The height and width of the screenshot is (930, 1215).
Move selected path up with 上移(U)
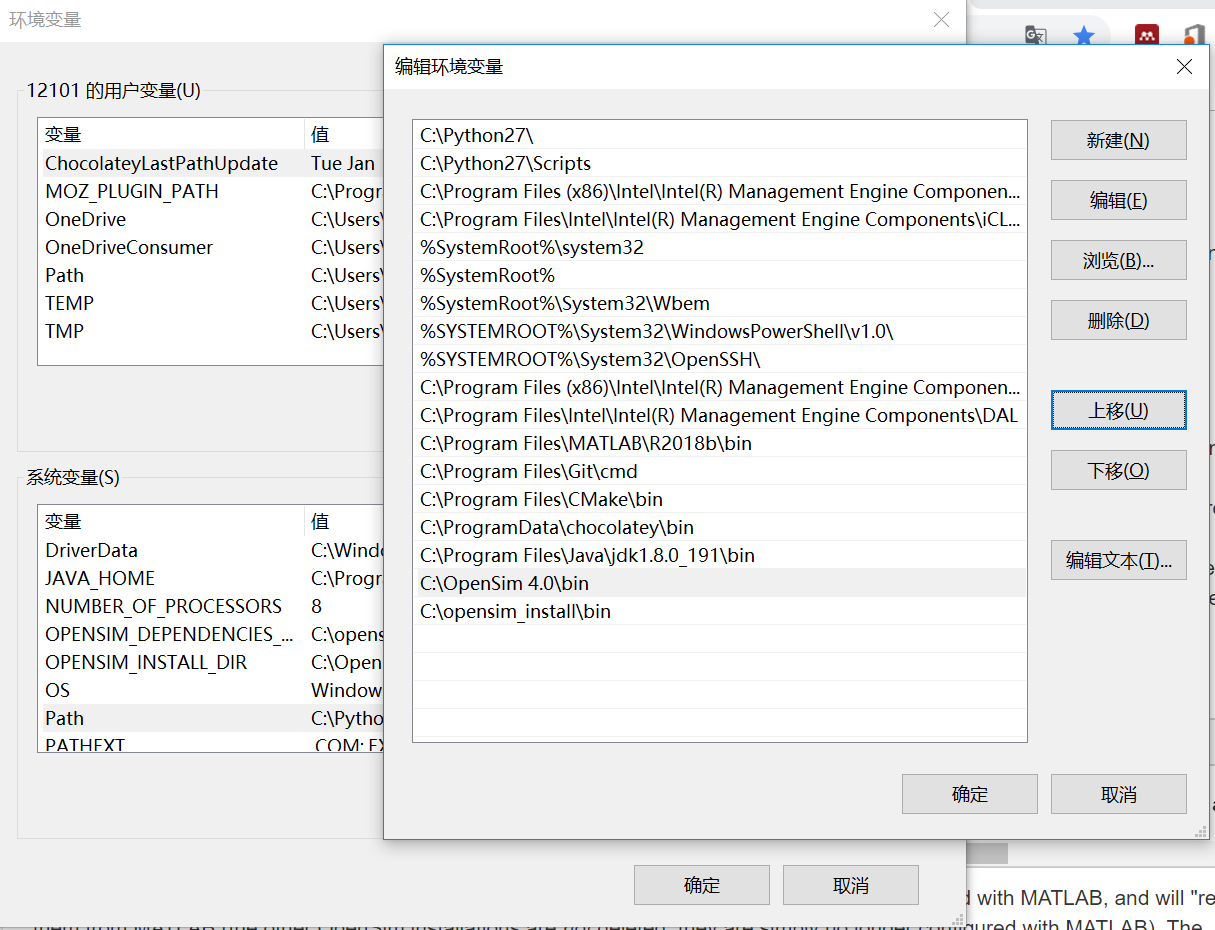pyautogui.click(x=1118, y=410)
